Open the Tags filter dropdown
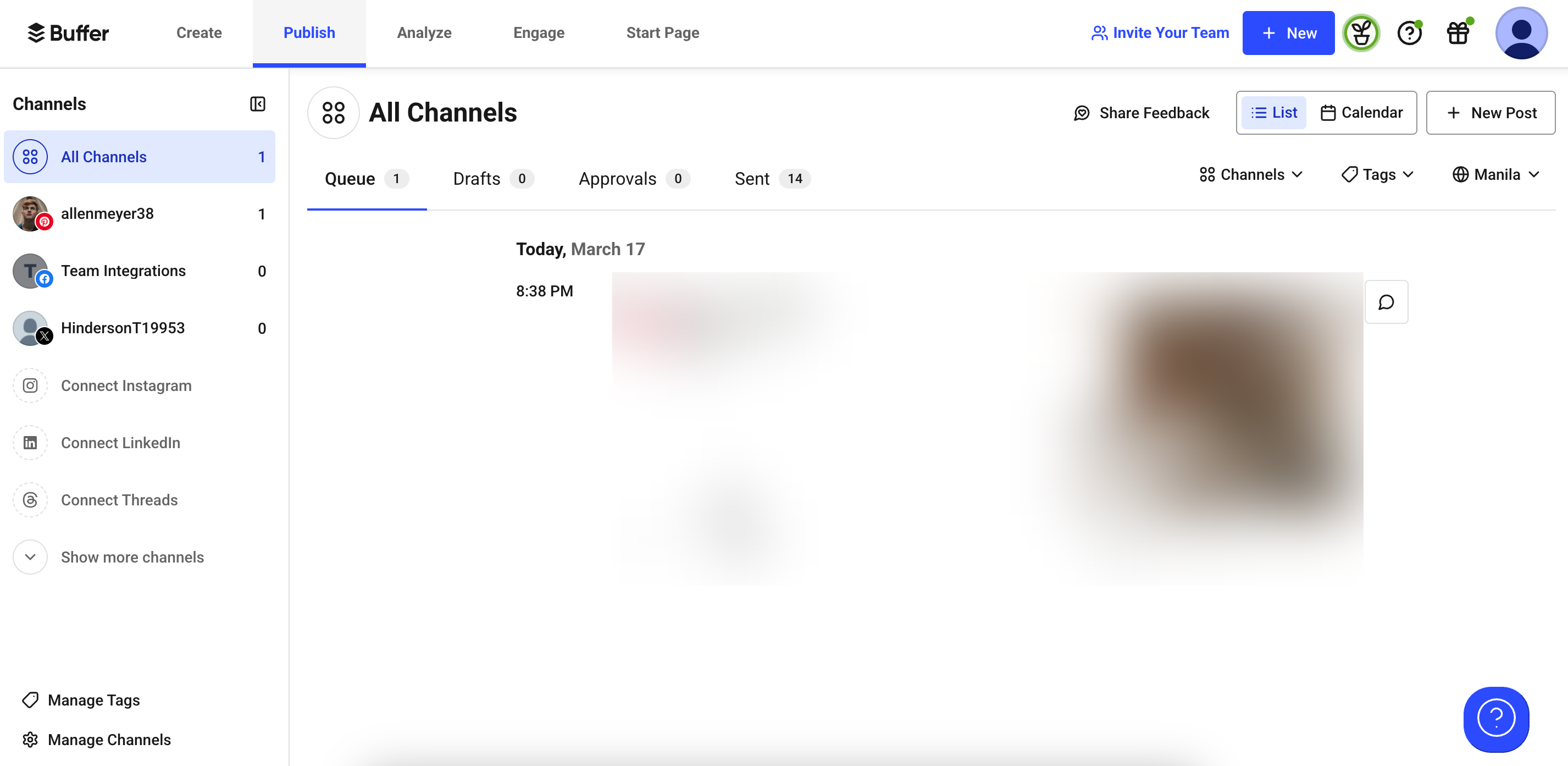The height and width of the screenshot is (766, 1568). click(1377, 175)
